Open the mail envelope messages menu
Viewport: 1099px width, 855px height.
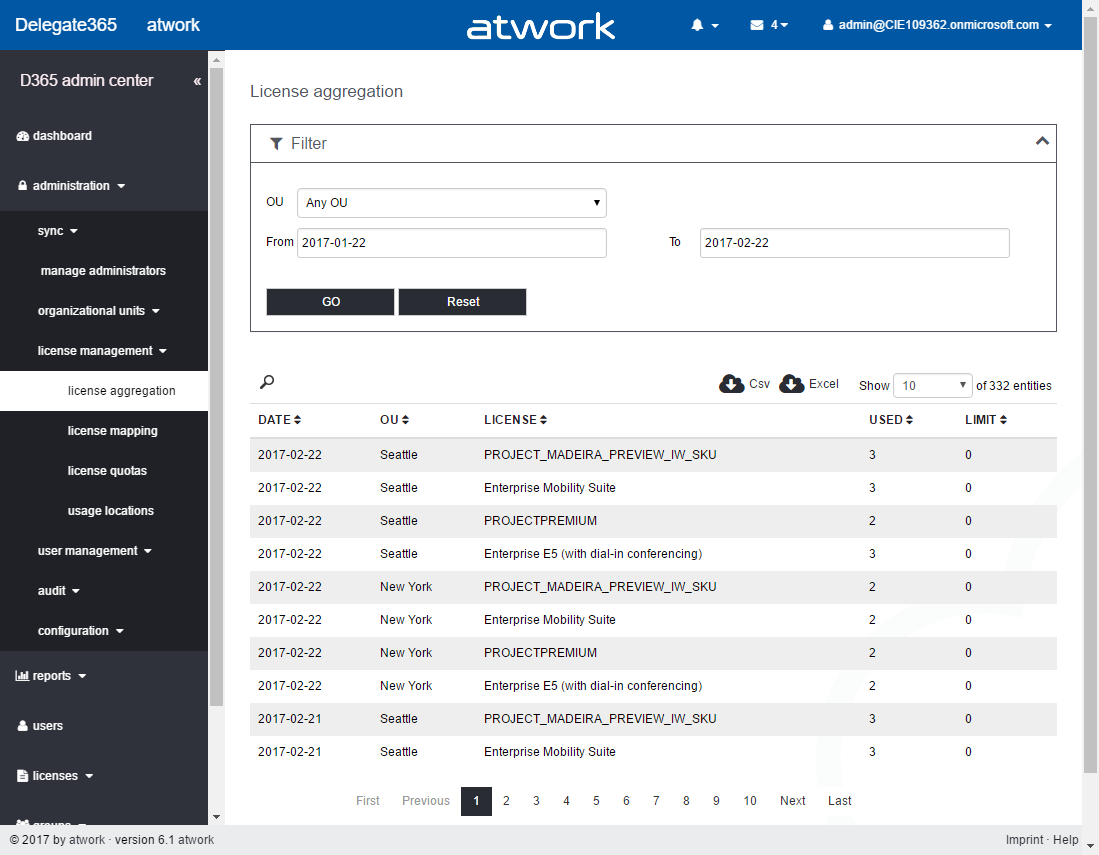(768, 25)
